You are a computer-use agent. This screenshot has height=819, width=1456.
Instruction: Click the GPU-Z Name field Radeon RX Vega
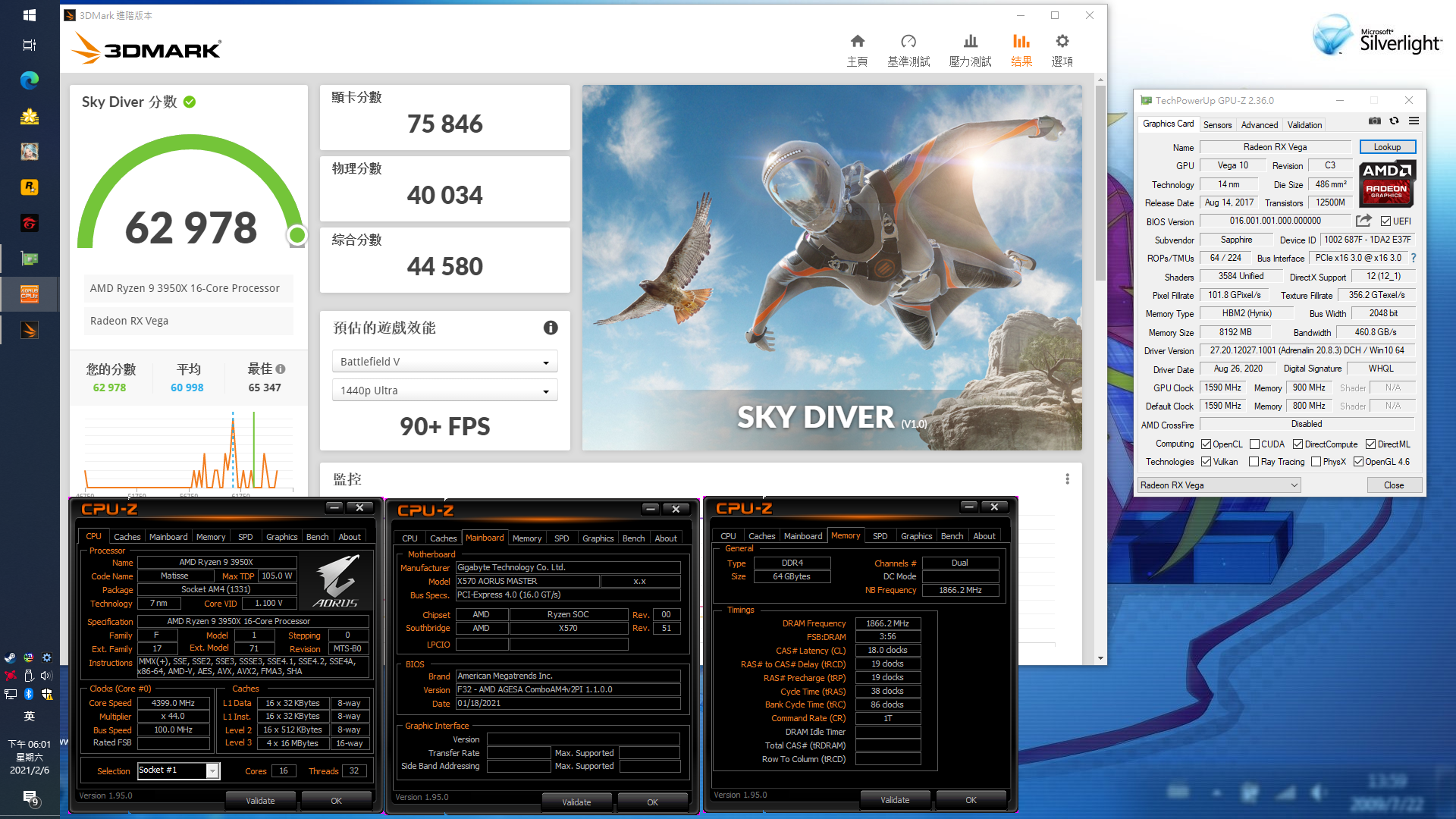coord(1276,147)
